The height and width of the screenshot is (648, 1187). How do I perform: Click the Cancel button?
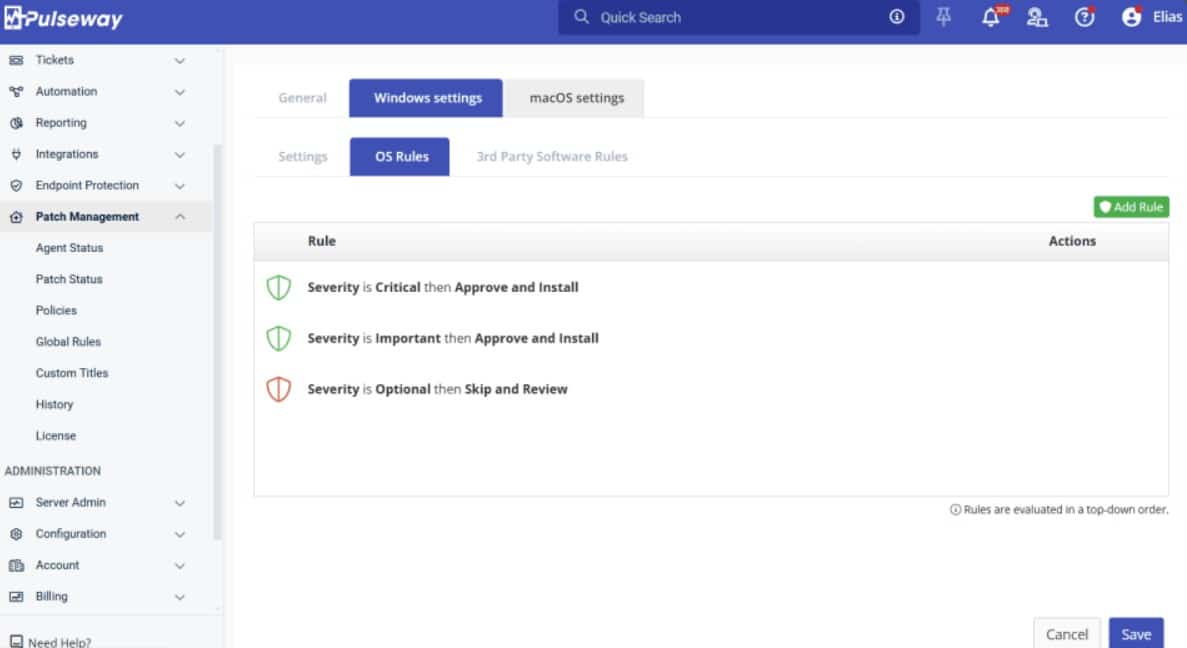coord(1067,634)
